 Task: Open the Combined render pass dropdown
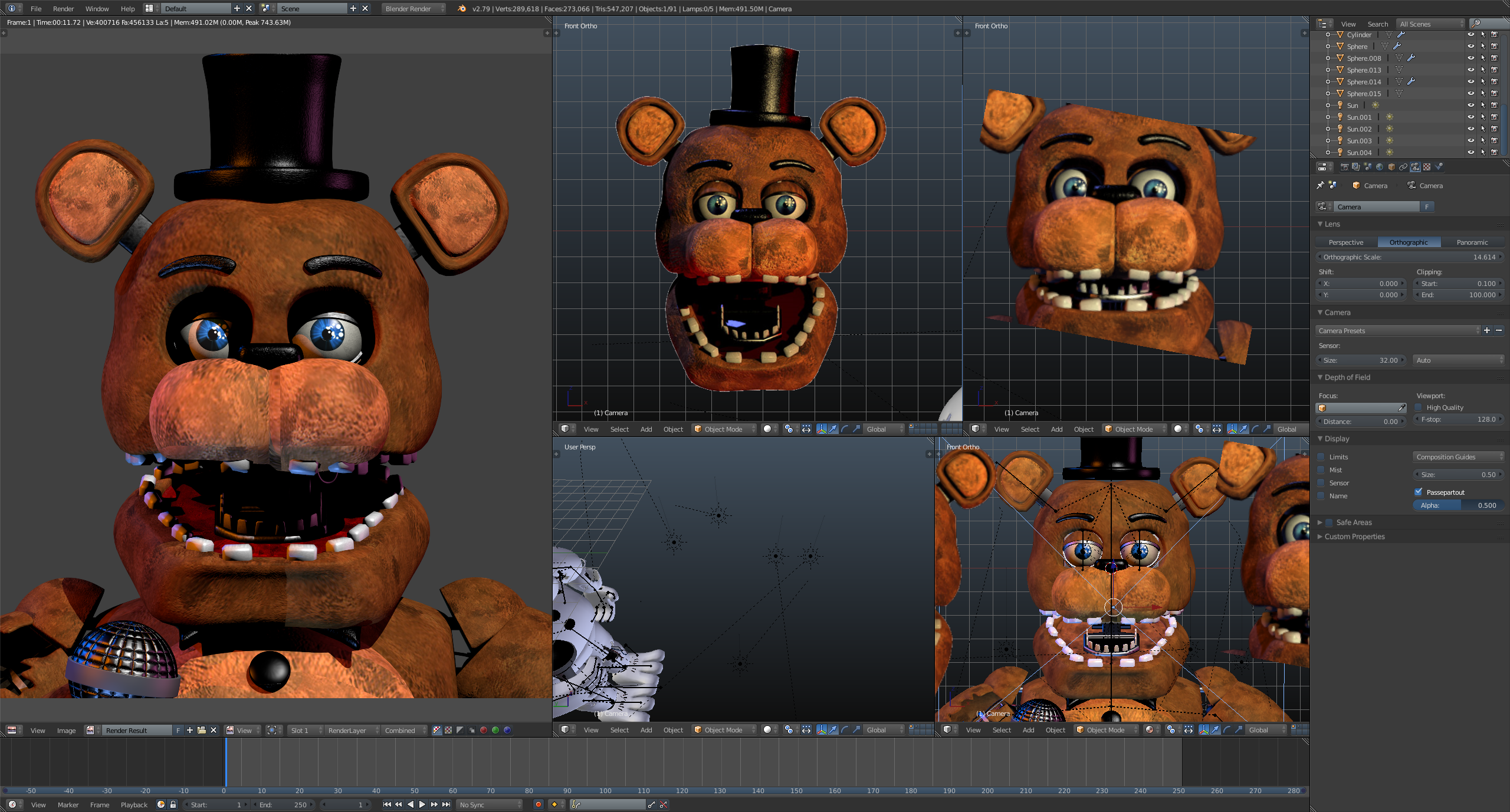(404, 730)
